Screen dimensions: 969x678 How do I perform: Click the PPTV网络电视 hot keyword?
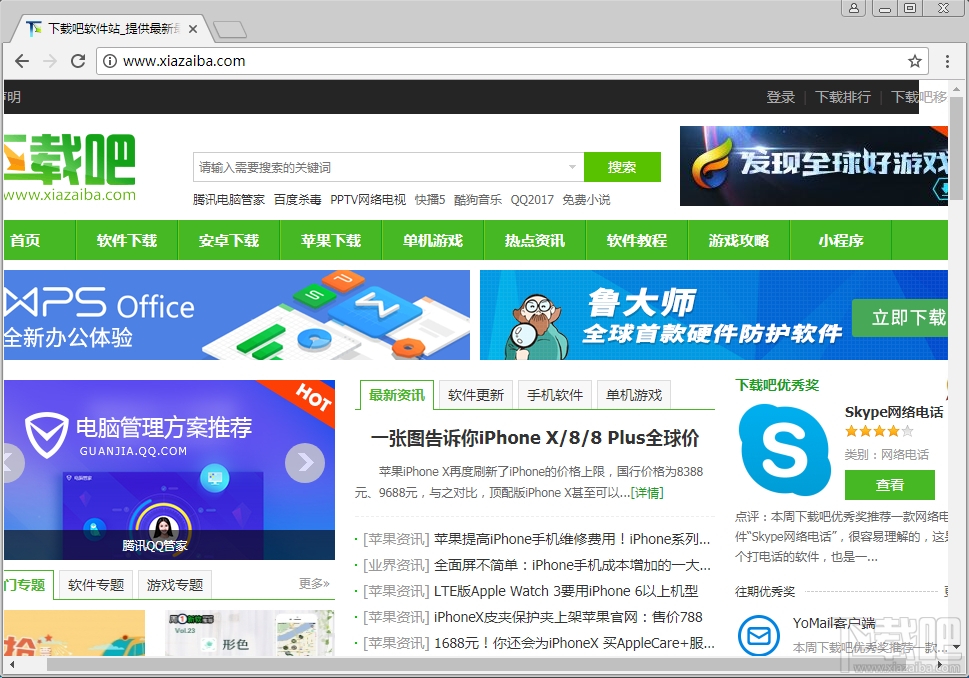click(368, 200)
